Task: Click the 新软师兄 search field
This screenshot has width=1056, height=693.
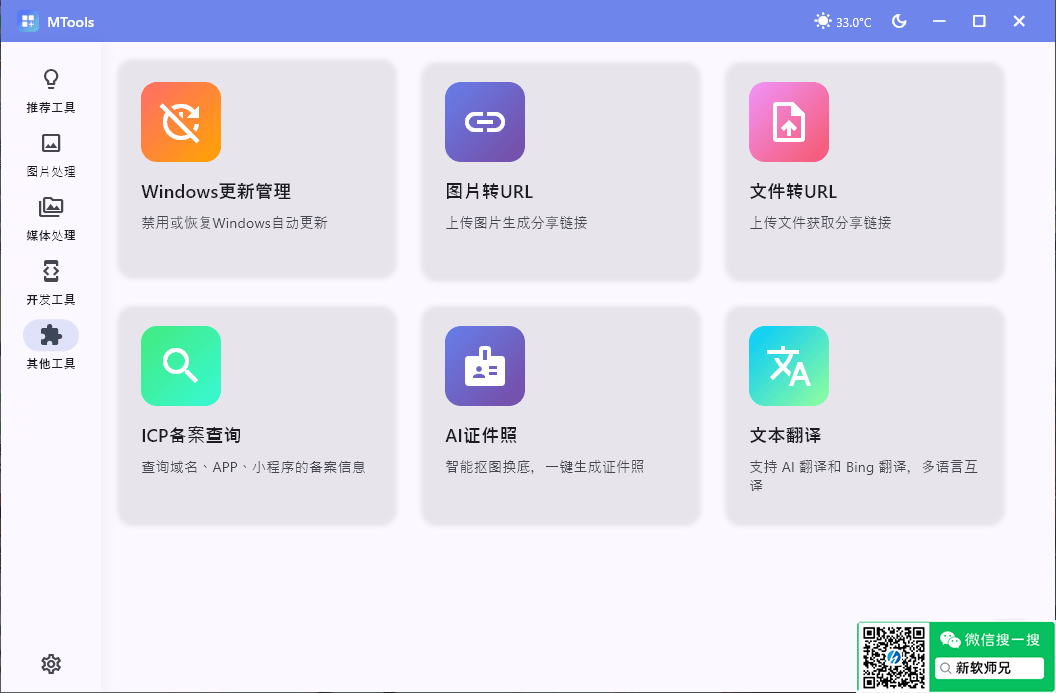Action: [x=989, y=668]
